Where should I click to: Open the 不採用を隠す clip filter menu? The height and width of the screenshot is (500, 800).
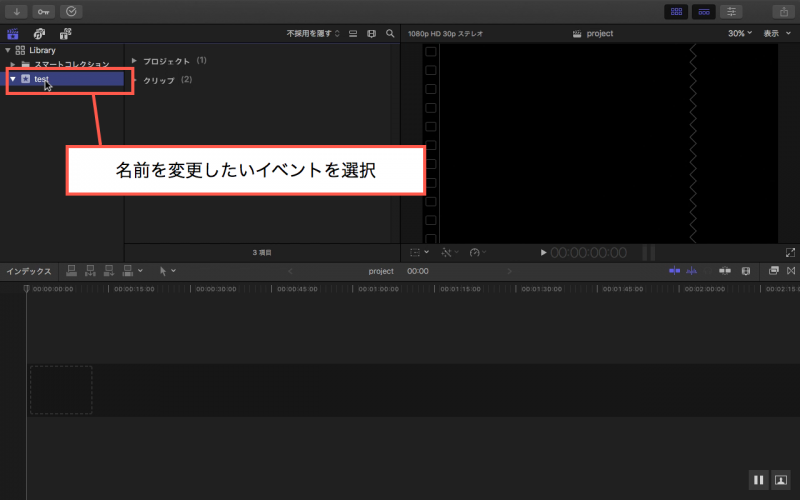coord(313,34)
